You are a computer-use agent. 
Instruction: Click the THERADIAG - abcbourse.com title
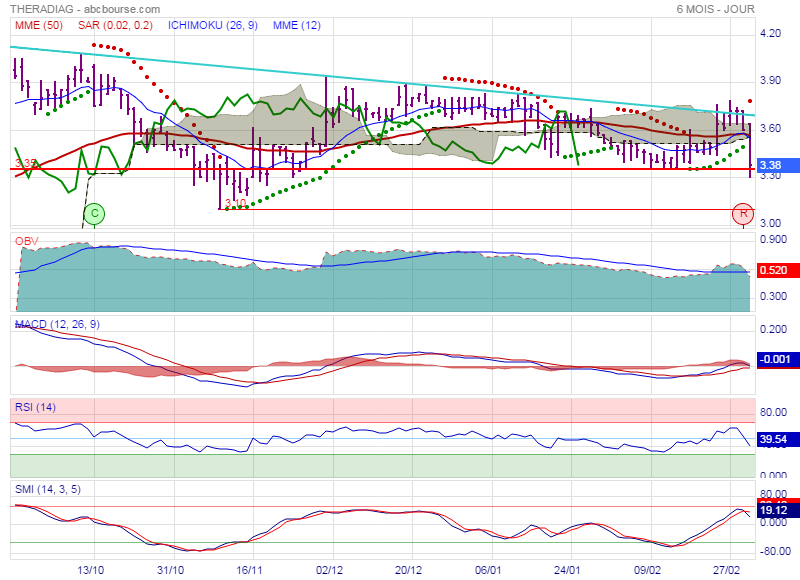[76, 8]
